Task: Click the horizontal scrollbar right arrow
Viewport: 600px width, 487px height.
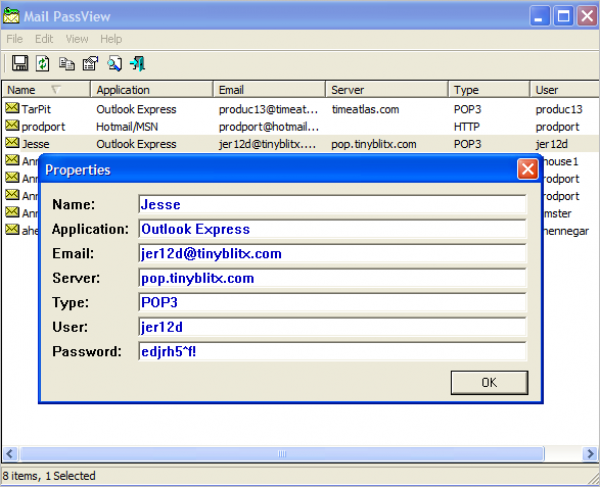Action: coord(590,454)
